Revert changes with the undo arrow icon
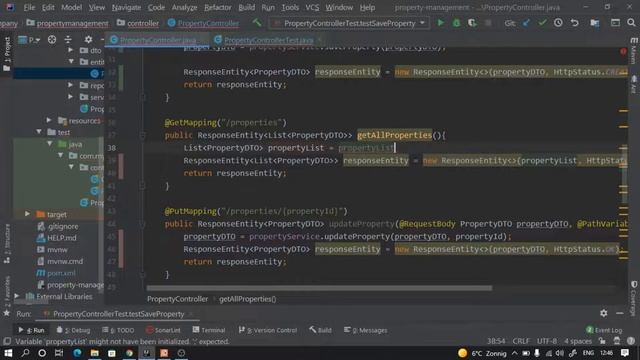Viewport: 640px width, 360px height. point(575,23)
